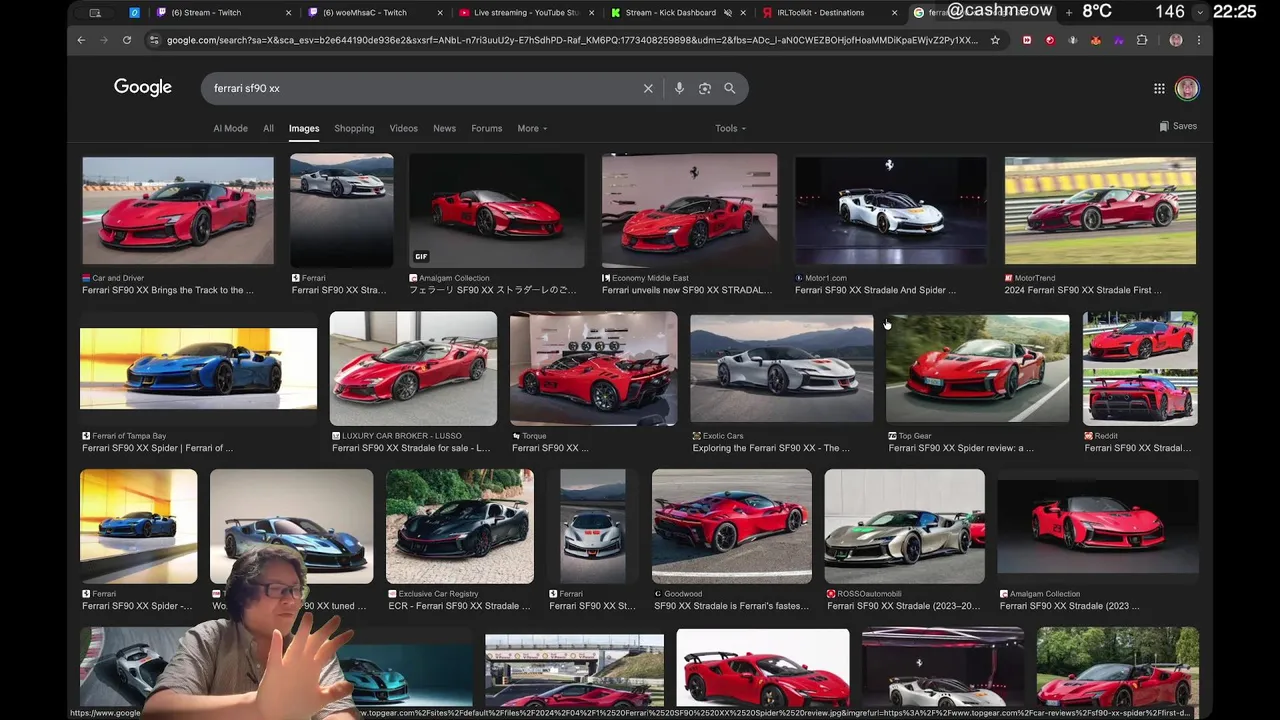Open the Google account profile avatar
The height and width of the screenshot is (720, 1280).
point(1187,88)
